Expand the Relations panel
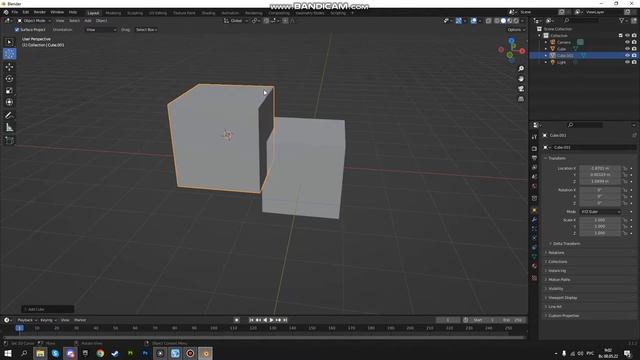 point(555,253)
